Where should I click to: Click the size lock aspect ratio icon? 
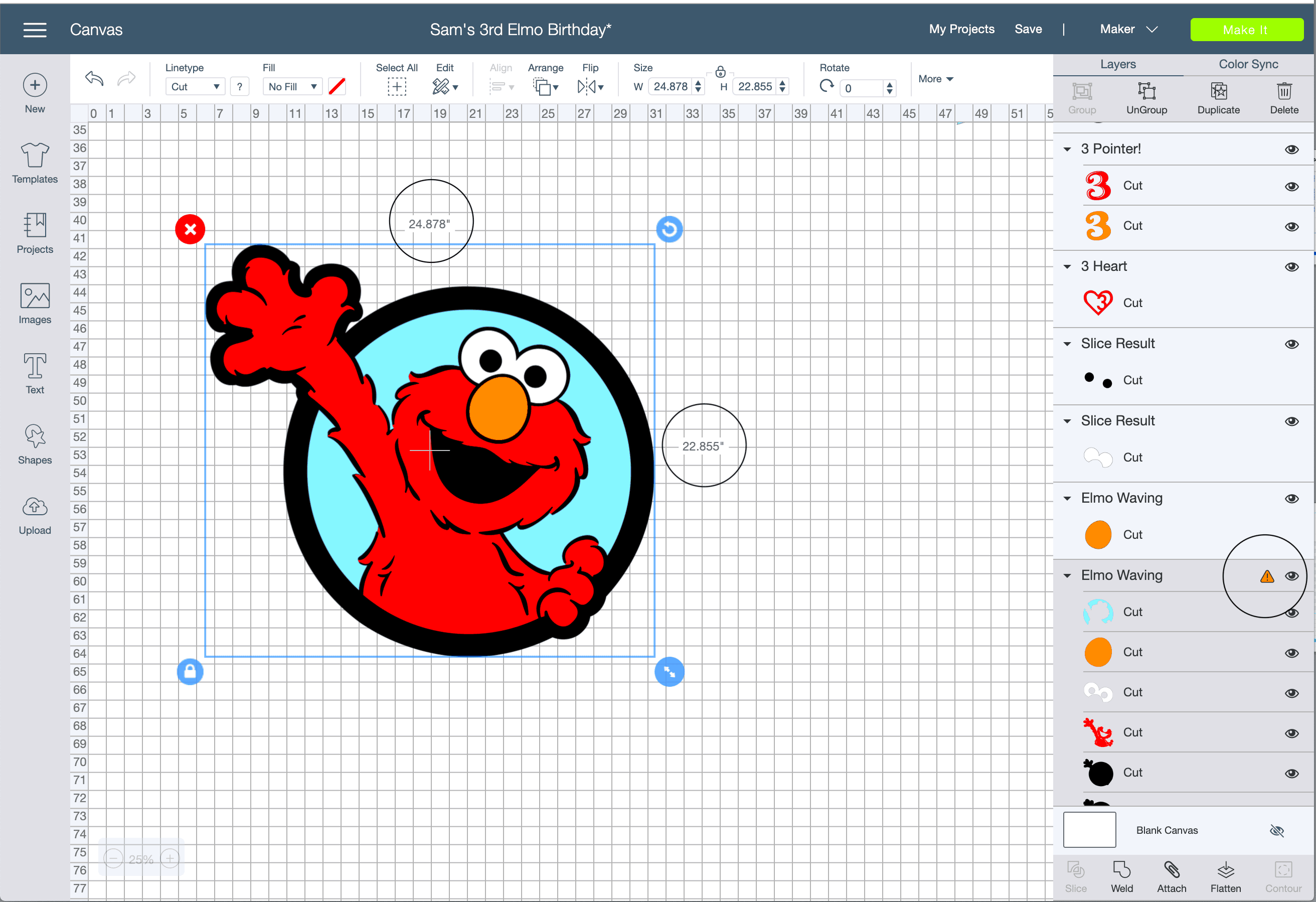(720, 71)
